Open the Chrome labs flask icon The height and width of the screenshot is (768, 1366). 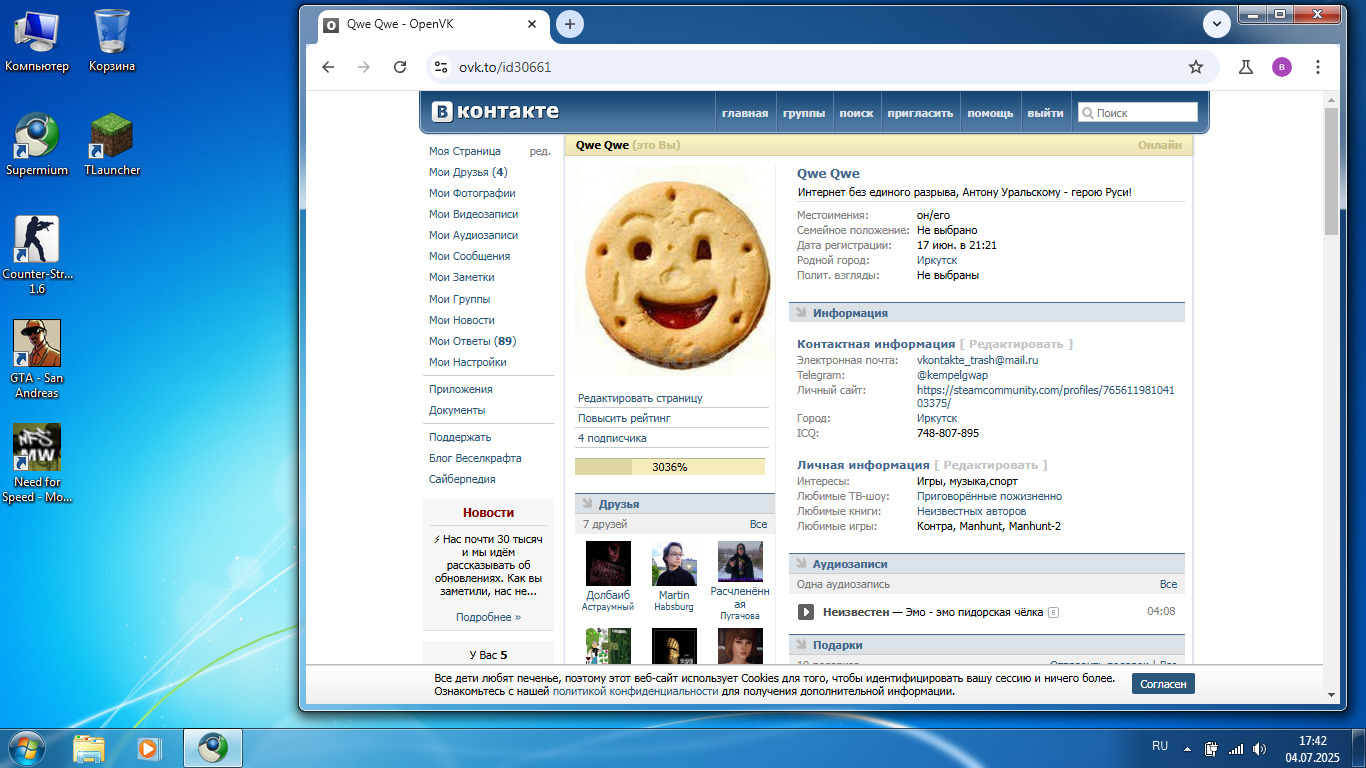[1245, 67]
